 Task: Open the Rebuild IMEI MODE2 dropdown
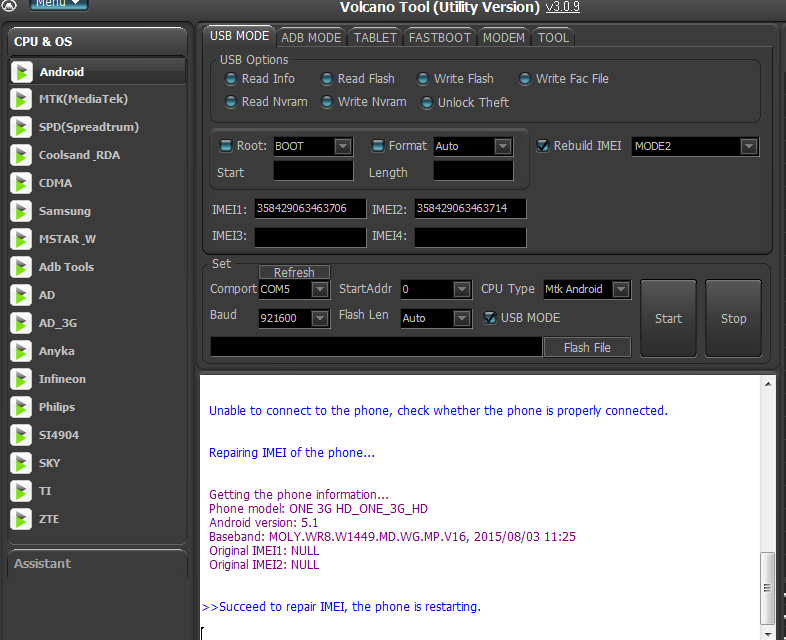749,146
